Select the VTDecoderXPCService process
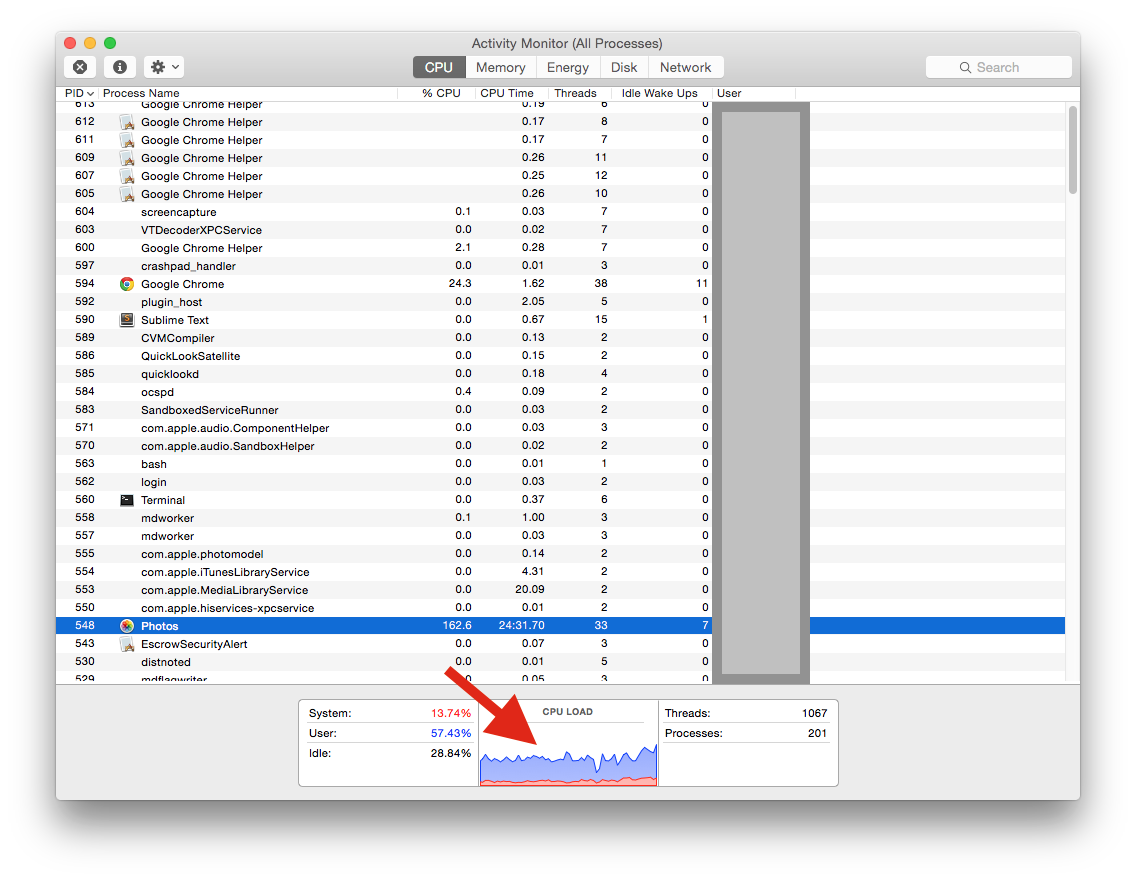1136x880 pixels. [560, 230]
